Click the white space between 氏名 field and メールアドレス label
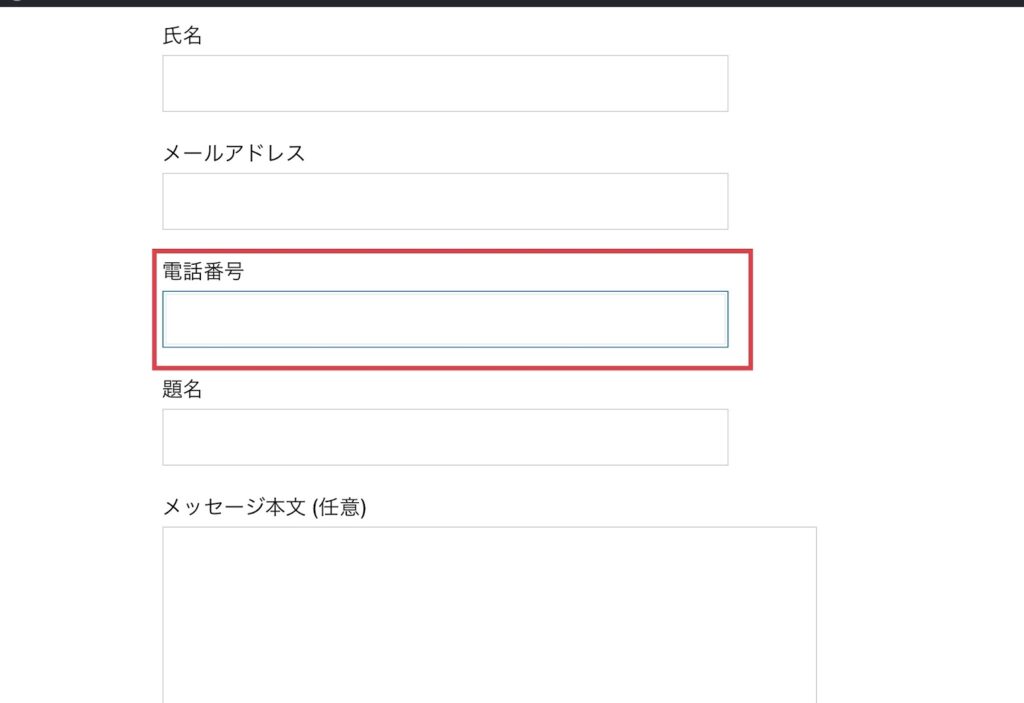Image resolution: width=1024 pixels, height=703 pixels. pyautogui.click(x=445, y=128)
